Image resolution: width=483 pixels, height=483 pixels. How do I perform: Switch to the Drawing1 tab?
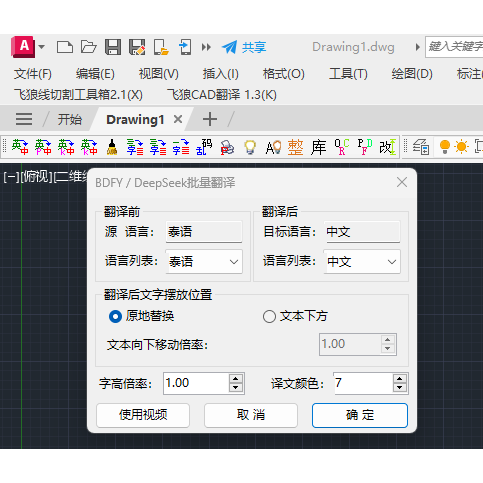click(135, 119)
